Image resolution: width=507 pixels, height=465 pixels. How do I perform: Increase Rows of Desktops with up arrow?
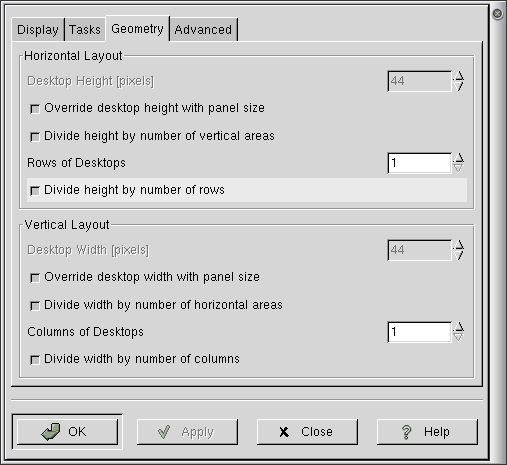pos(459,158)
